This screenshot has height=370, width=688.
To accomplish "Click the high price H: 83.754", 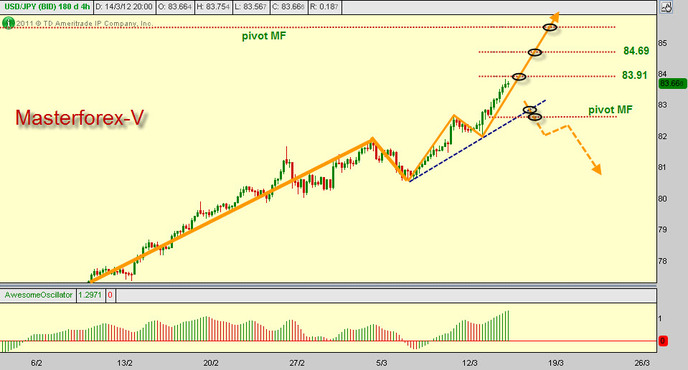I will tap(213, 7).
